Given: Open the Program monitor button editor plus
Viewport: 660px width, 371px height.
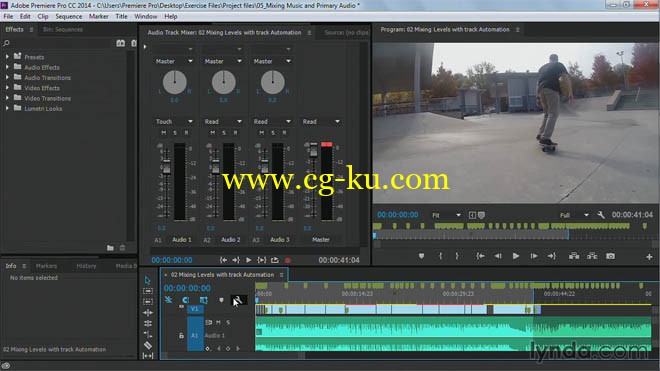Looking at the screenshot, I should tap(649, 256).
